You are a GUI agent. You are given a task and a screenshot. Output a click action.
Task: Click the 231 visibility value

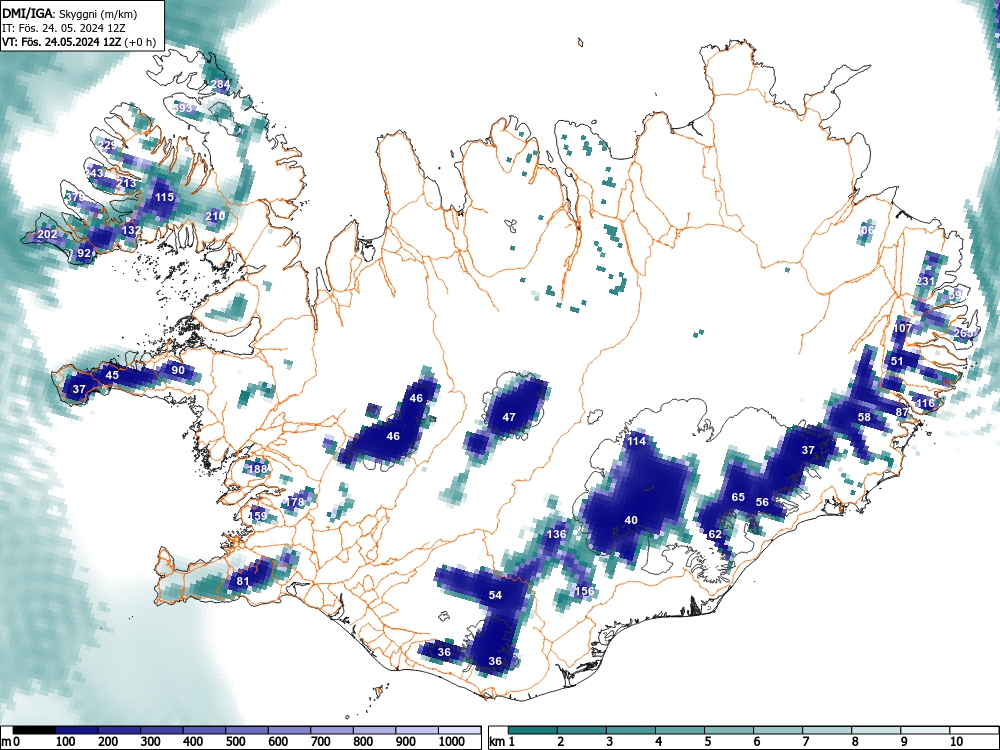[925, 281]
